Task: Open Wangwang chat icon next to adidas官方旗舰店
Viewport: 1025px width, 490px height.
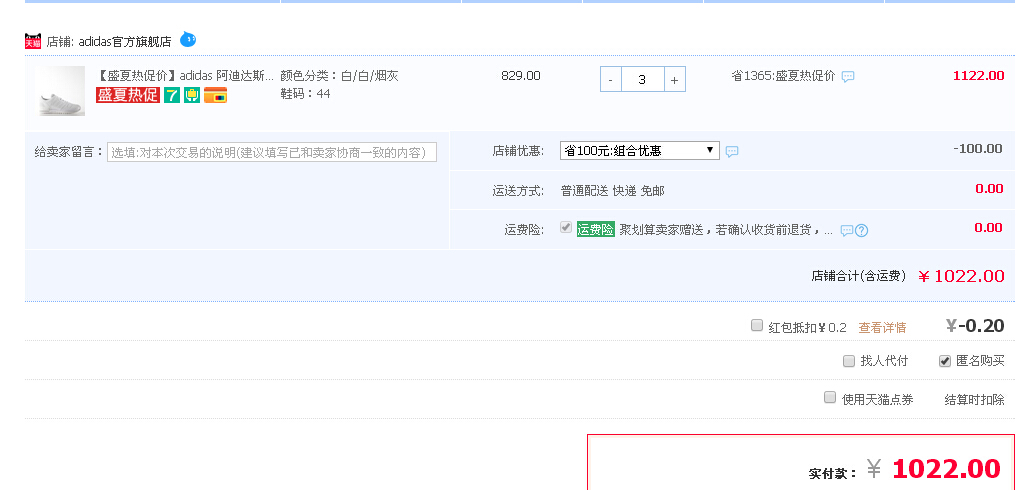Action: tap(188, 40)
